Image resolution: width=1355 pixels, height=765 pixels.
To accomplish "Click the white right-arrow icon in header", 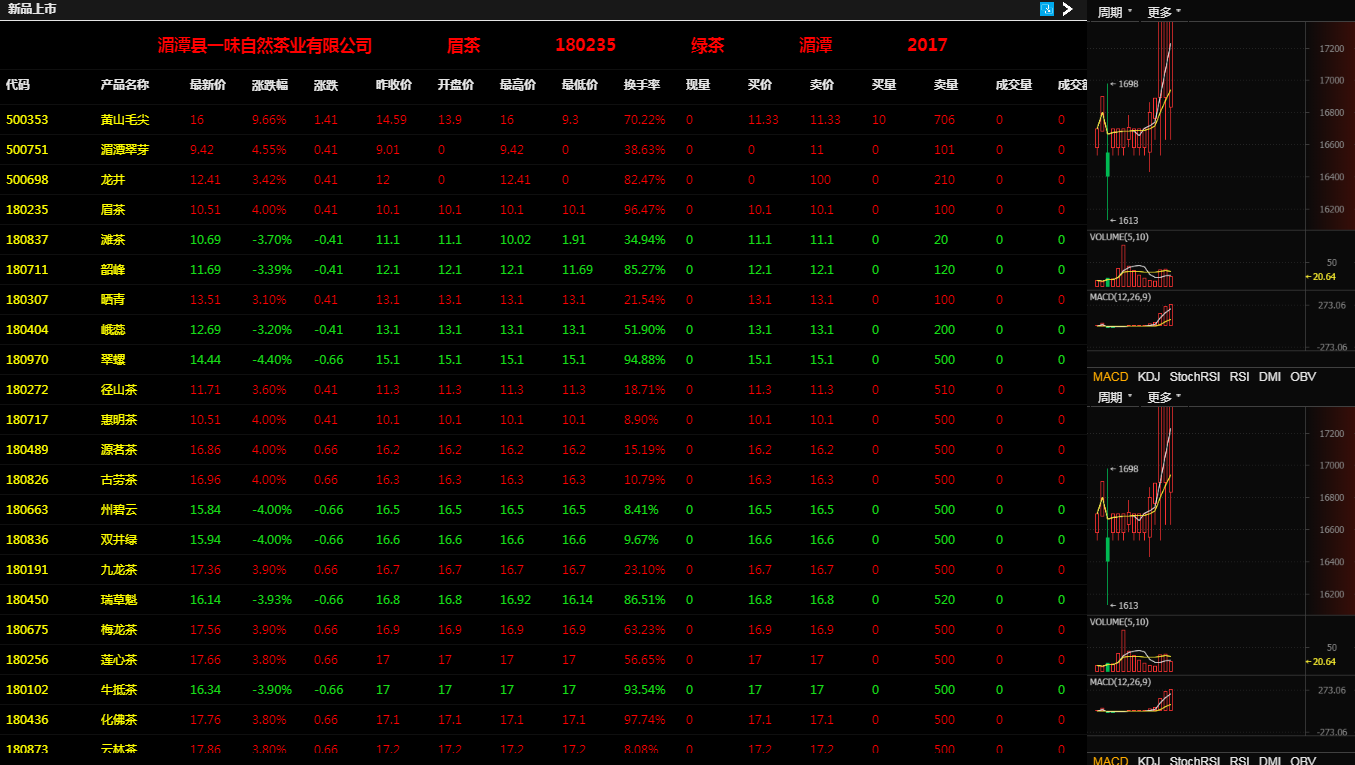I will pyautogui.click(x=1068, y=9).
